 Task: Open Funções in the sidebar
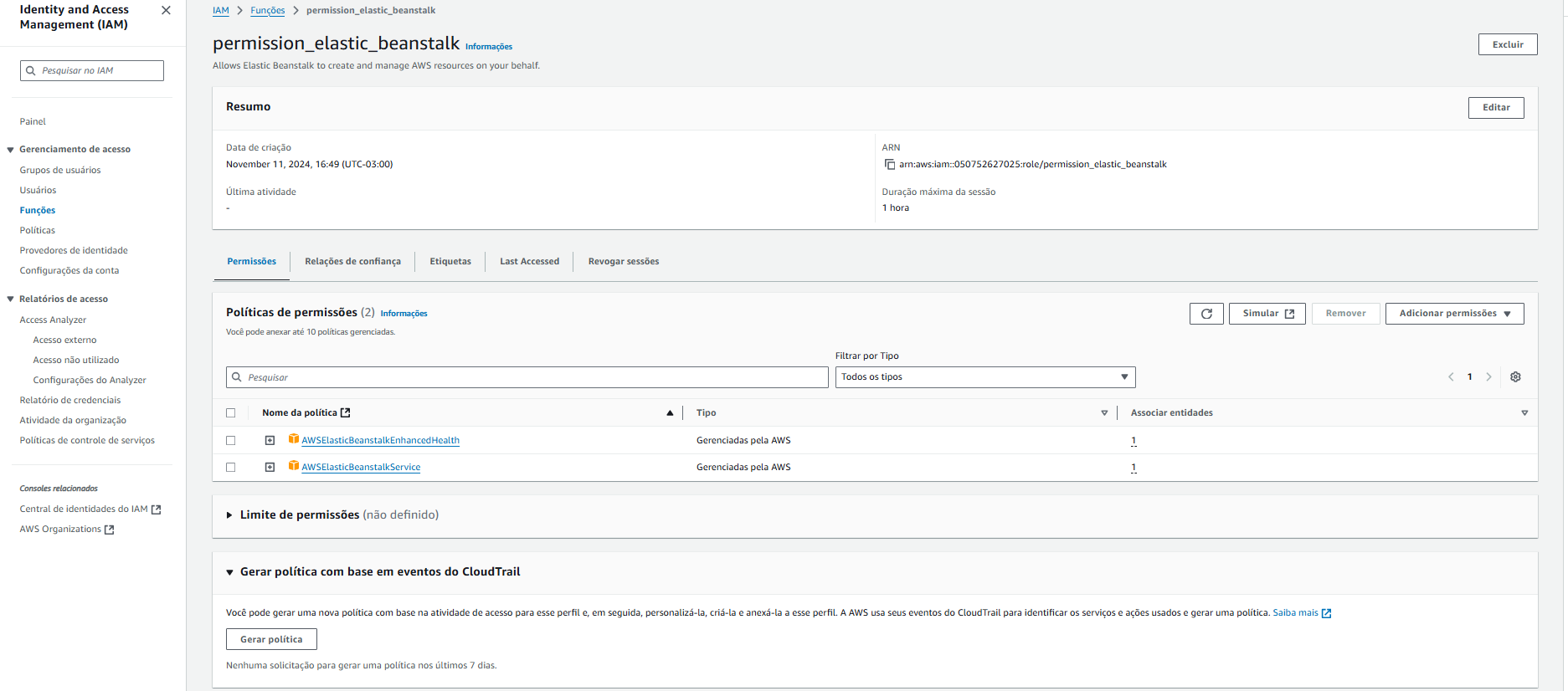pyautogui.click(x=38, y=211)
